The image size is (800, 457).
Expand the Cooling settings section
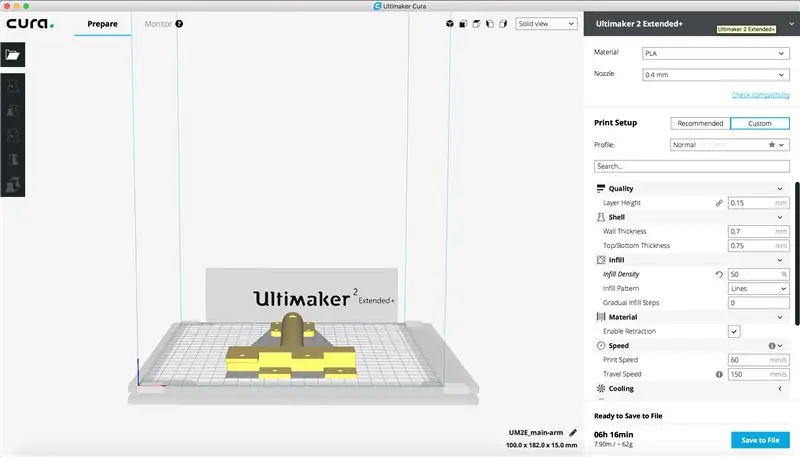click(780, 389)
